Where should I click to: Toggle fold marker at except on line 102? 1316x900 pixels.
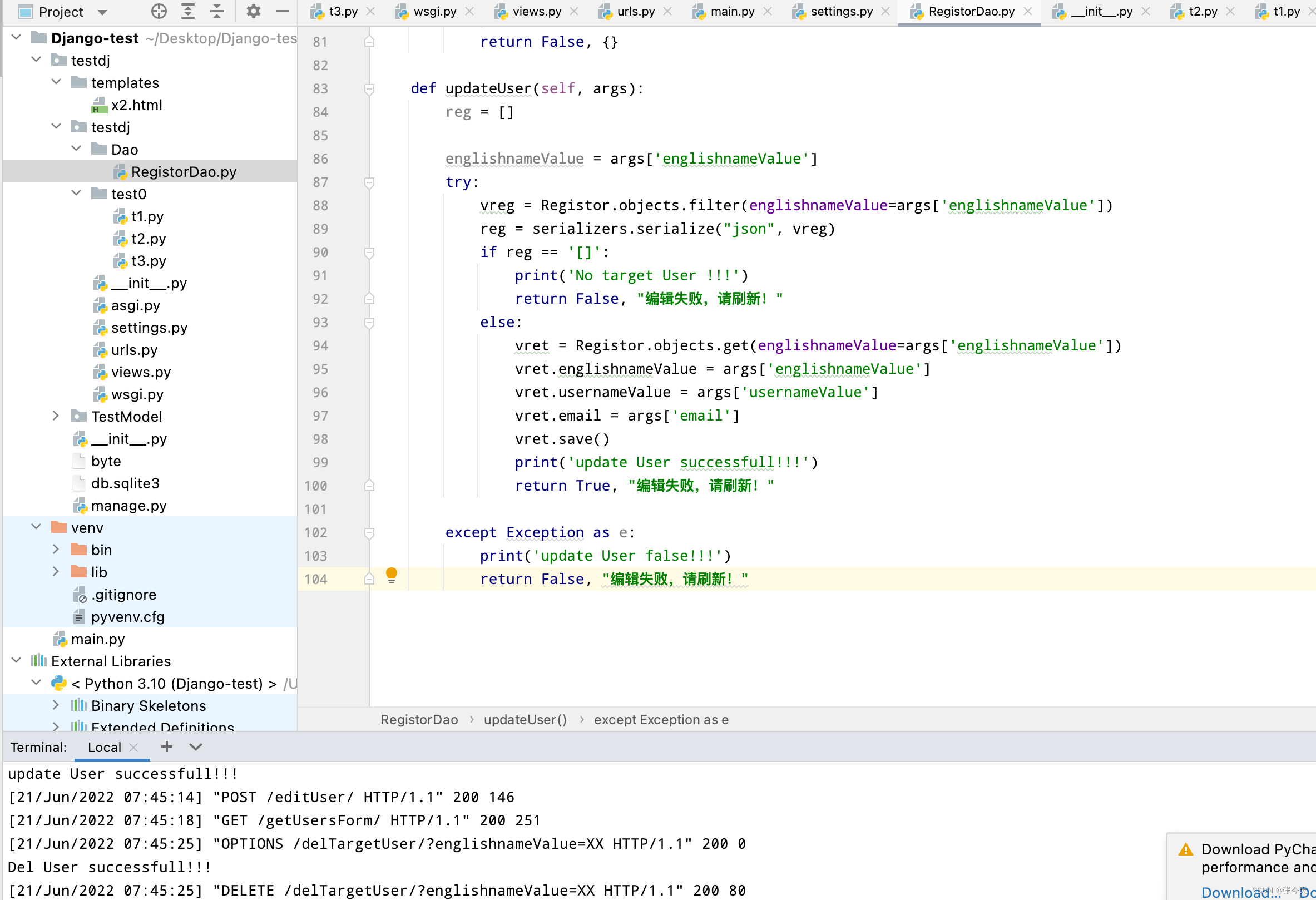[369, 533]
